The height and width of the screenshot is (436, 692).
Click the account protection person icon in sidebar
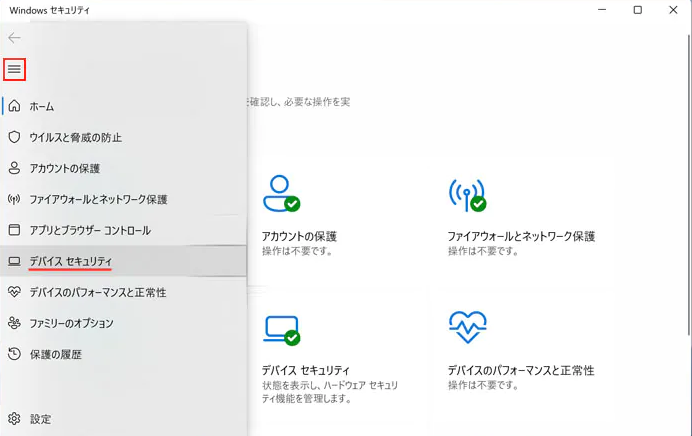coord(14,168)
